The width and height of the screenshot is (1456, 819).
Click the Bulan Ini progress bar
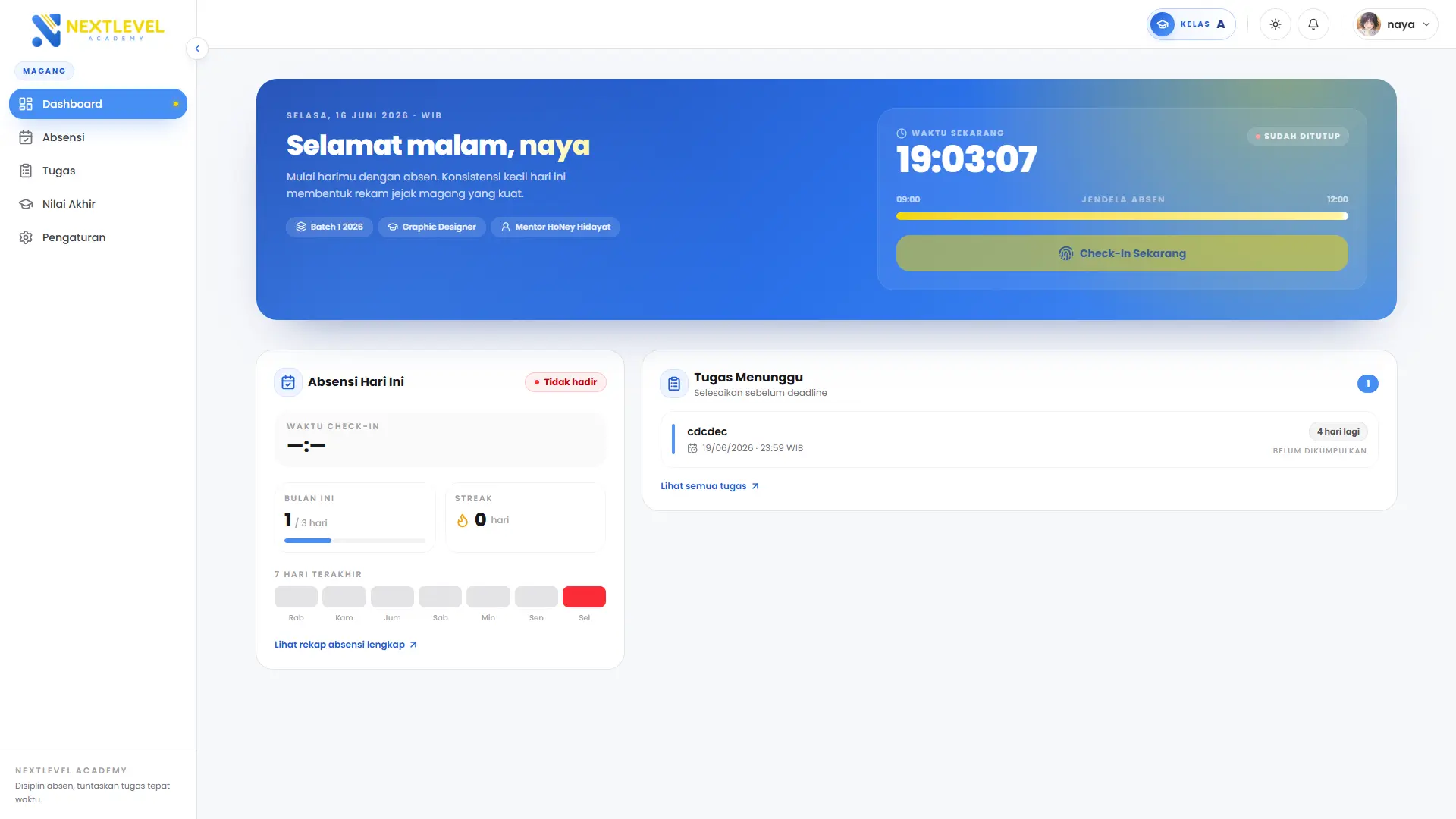pos(354,541)
